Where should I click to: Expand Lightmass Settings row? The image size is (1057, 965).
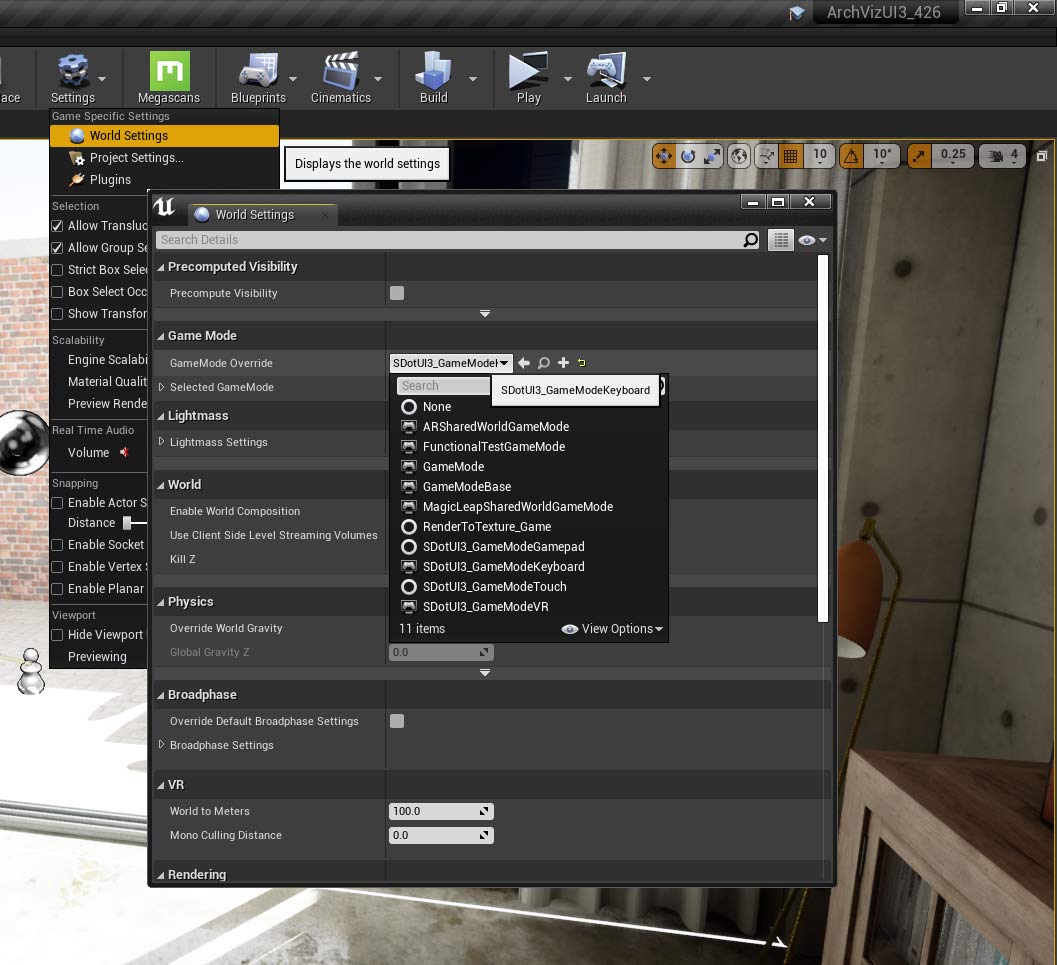[x=161, y=442]
